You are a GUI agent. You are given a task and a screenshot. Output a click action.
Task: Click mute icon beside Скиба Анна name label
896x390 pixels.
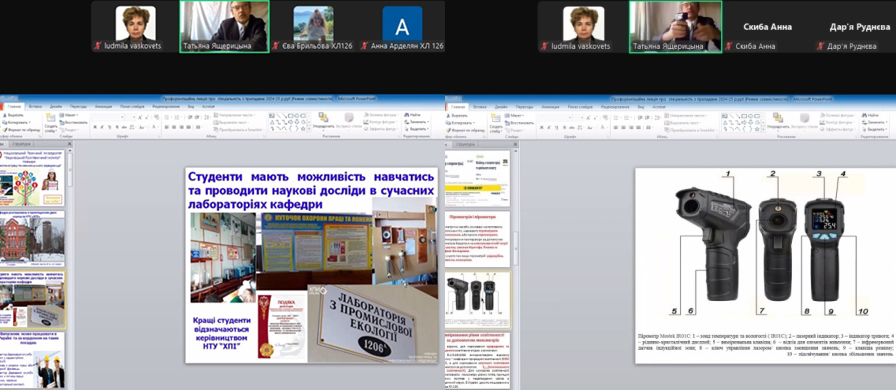pyautogui.click(x=729, y=46)
